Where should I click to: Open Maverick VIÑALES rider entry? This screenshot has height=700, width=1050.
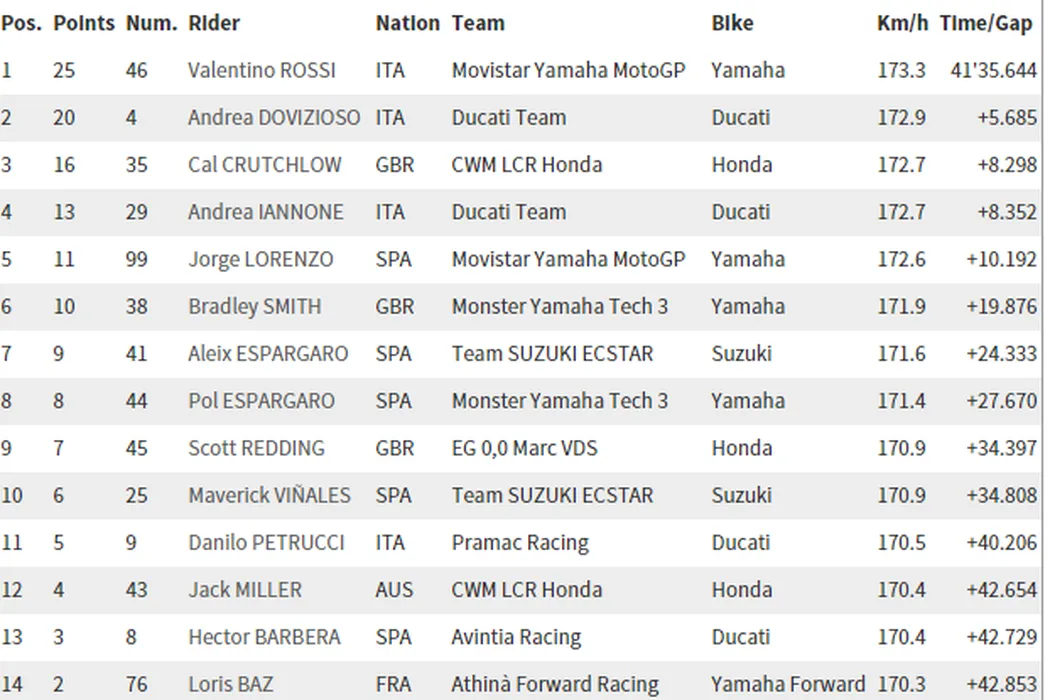pos(269,495)
